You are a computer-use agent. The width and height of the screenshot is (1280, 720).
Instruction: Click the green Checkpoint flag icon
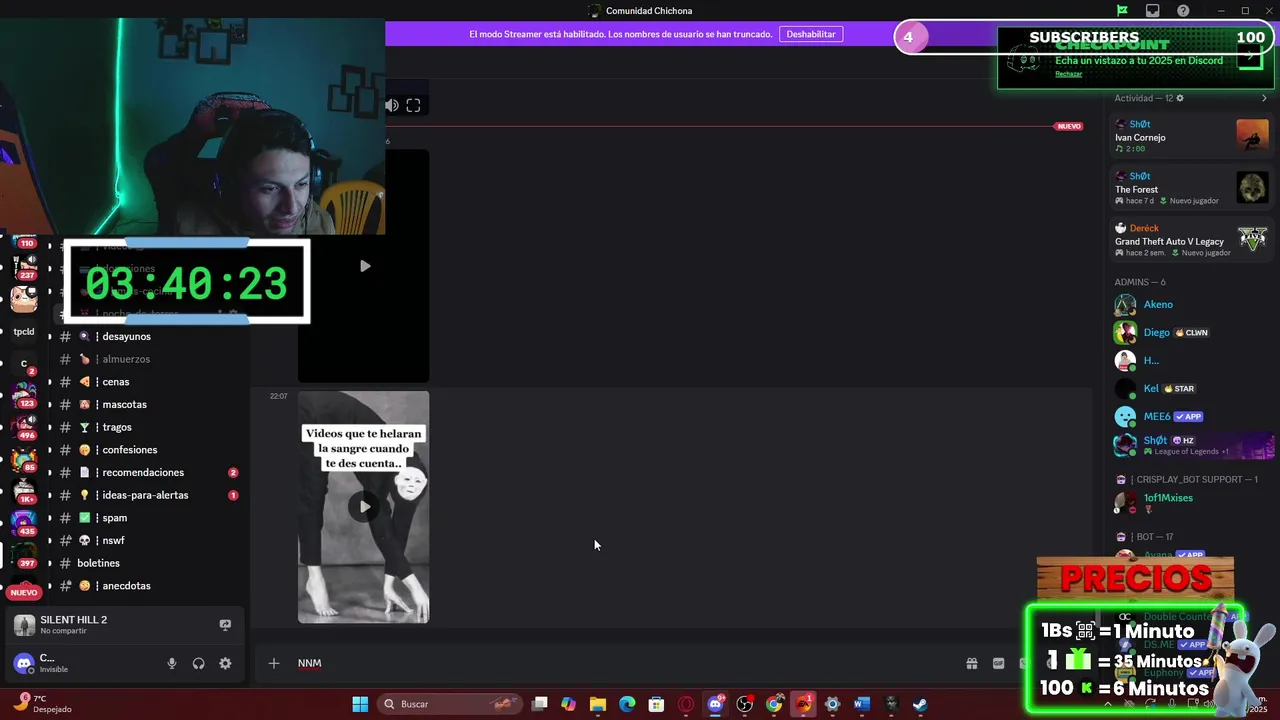click(x=1122, y=11)
